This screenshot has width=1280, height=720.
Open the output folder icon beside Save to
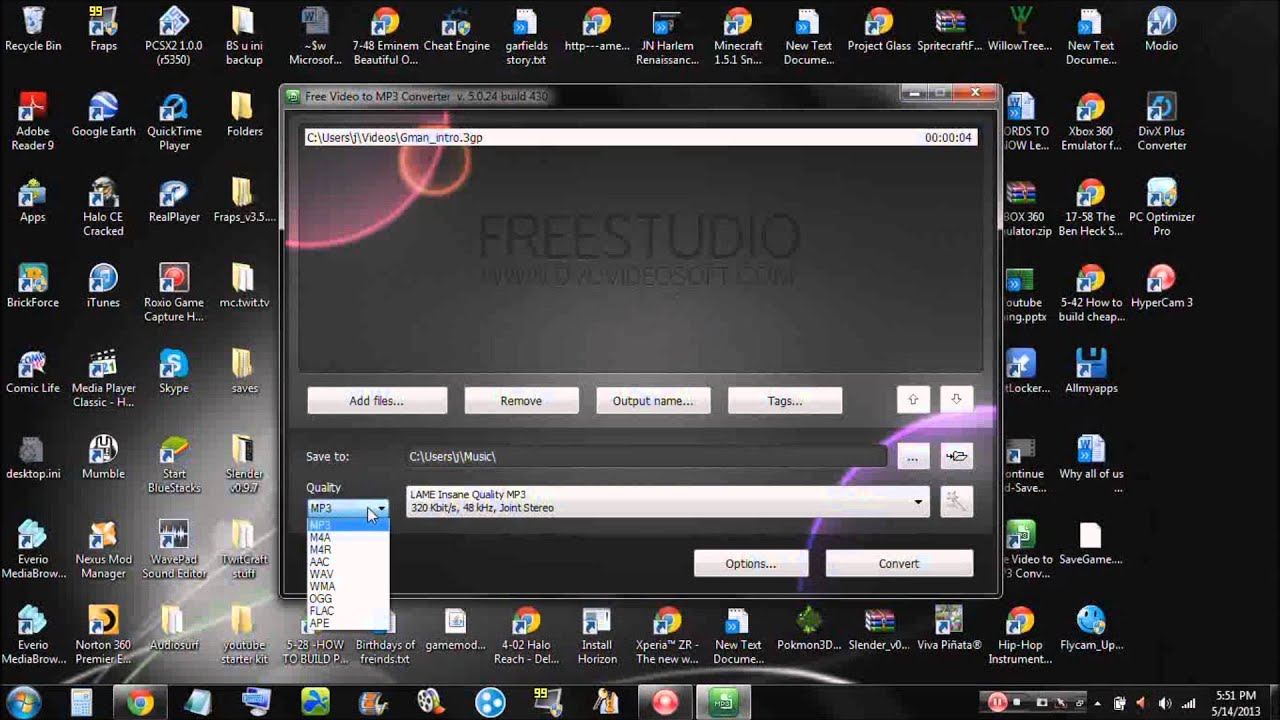pyautogui.click(x=957, y=456)
